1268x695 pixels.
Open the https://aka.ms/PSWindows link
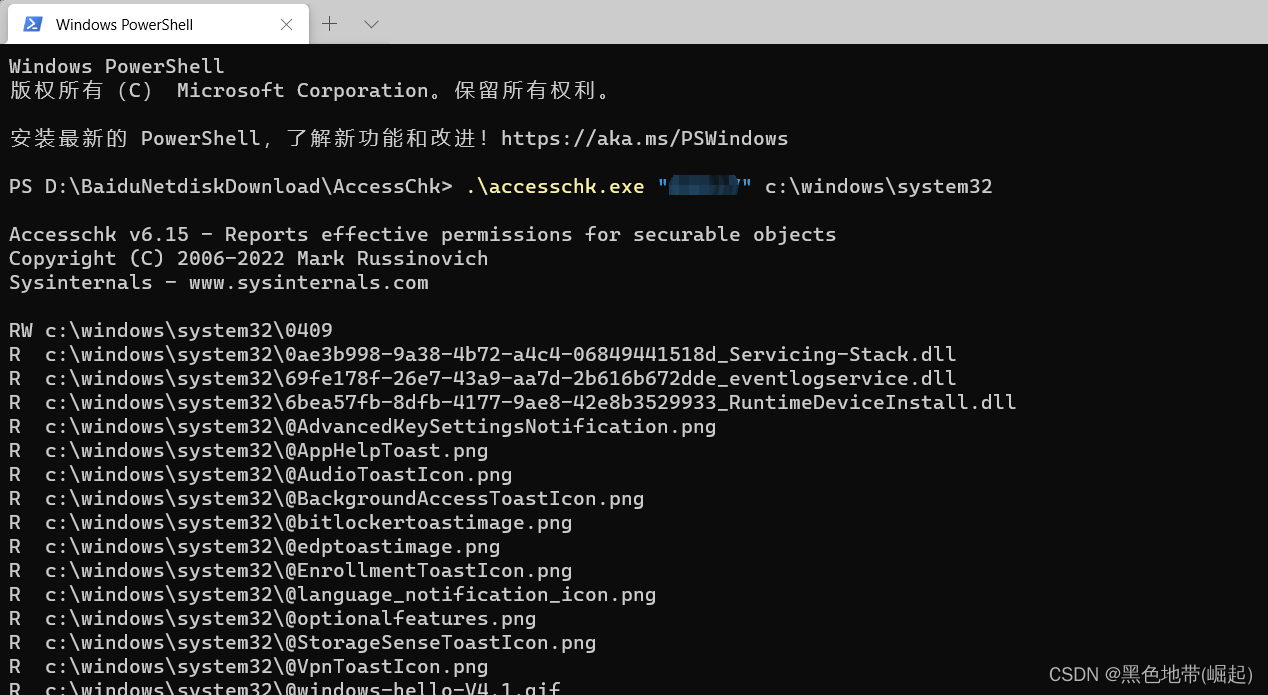click(x=644, y=138)
